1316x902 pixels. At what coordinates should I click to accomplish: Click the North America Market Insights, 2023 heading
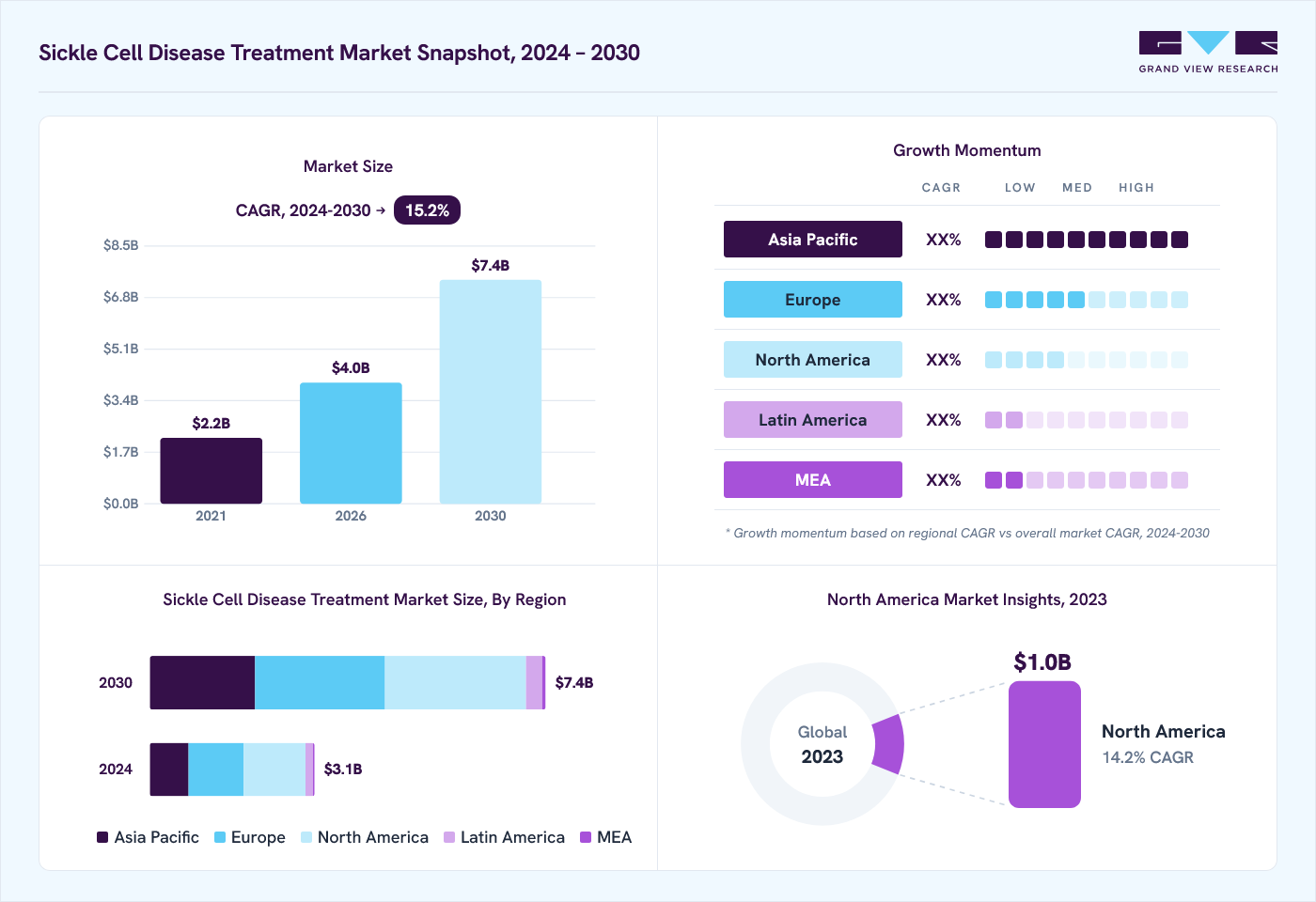pyautogui.click(x=967, y=599)
